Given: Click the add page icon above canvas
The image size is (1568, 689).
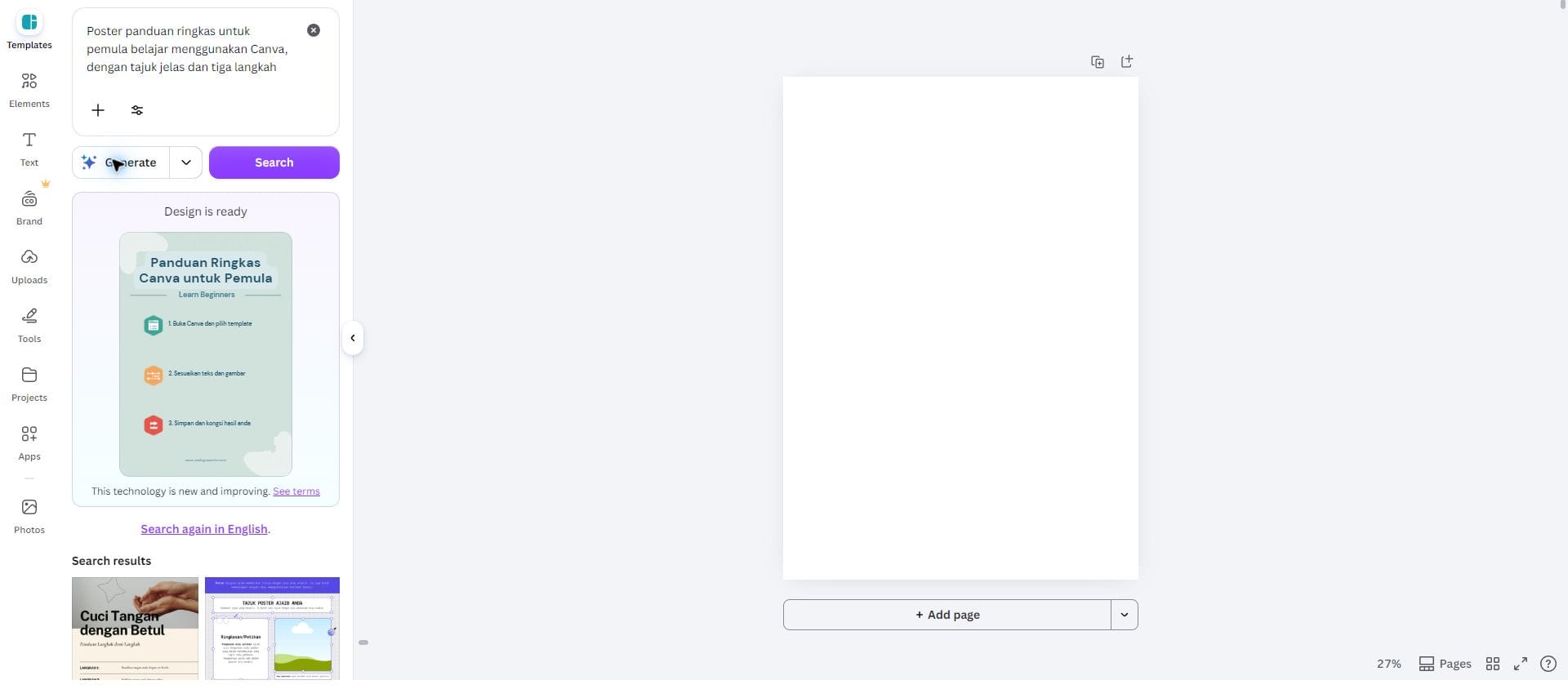Looking at the screenshot, I should click(1127, 62).
